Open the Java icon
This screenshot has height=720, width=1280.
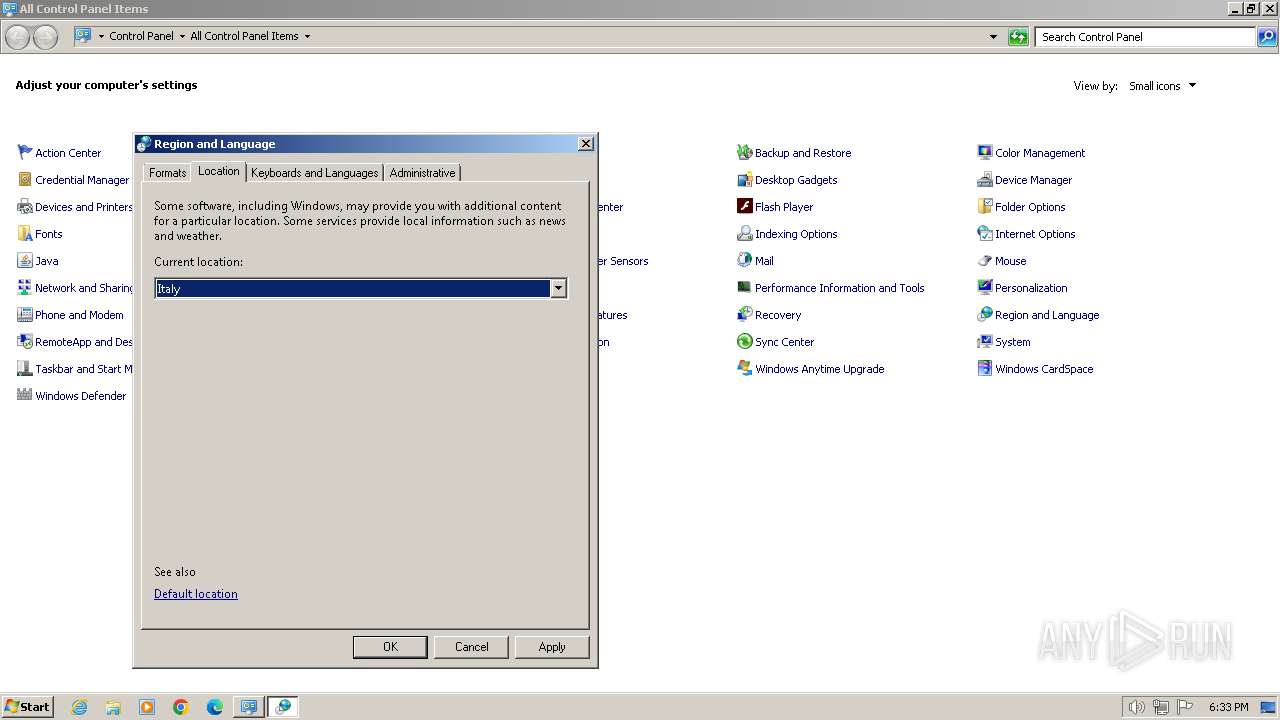pyautogui.click(x=25, y=260)
